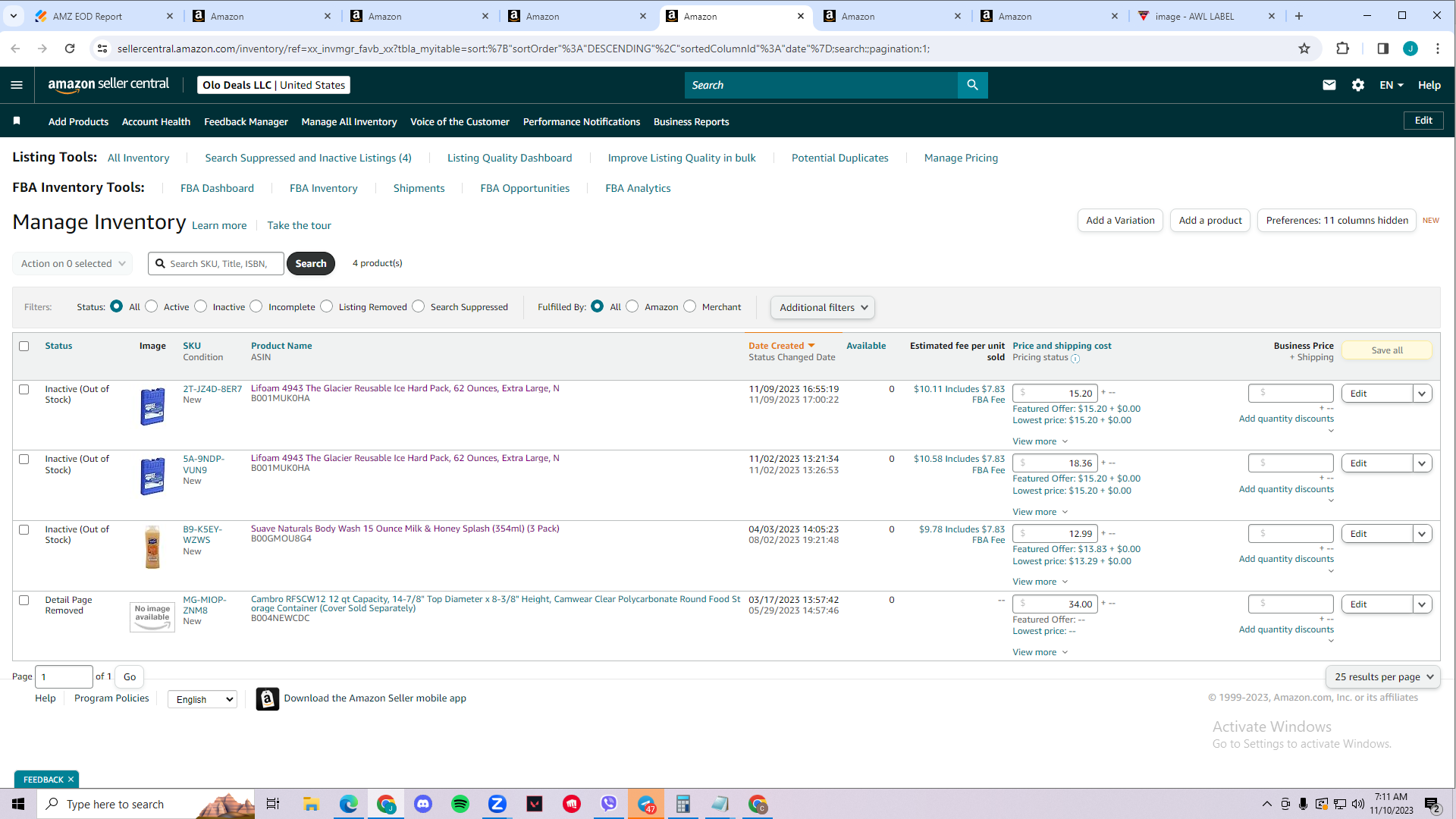Select the Incomplete status filter radio

point(256,306)
